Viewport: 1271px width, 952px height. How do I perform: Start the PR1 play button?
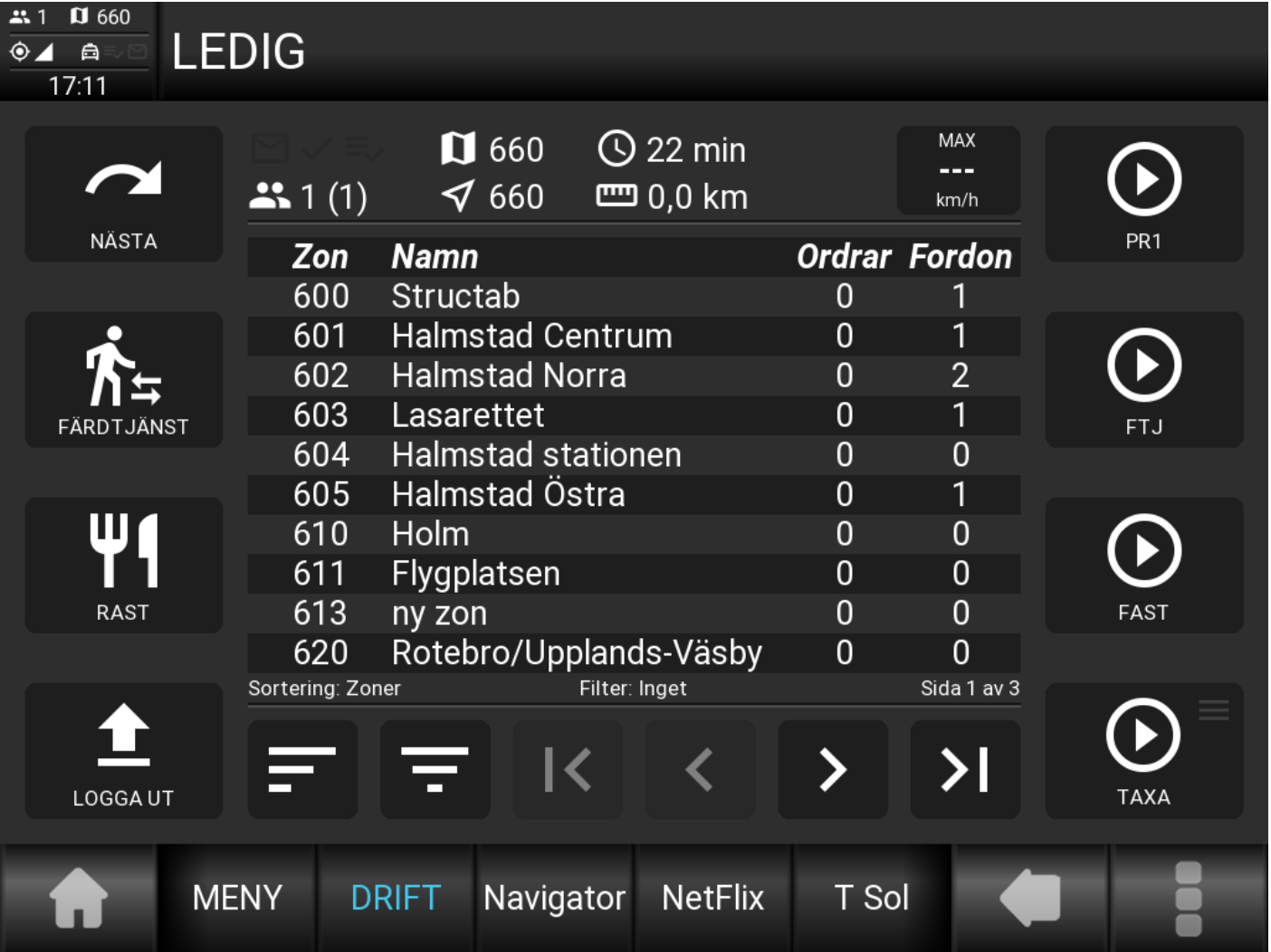[x=1143, y=194]
